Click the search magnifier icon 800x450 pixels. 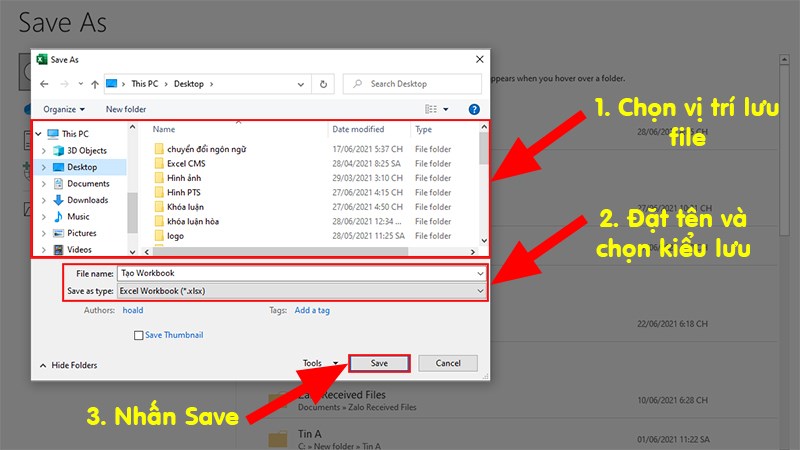click(358, 84)
